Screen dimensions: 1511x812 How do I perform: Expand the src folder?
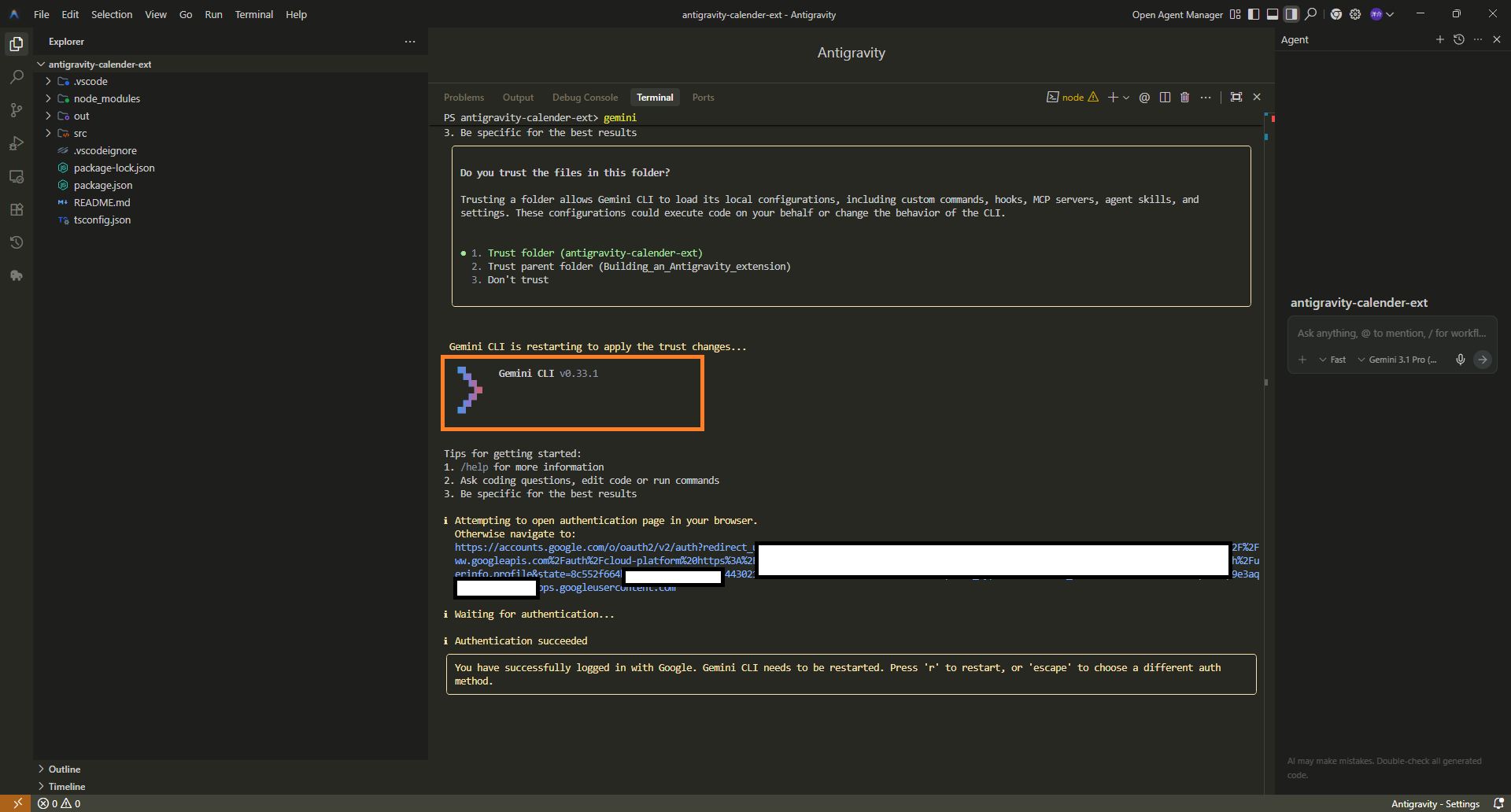[x=80, y=133]
